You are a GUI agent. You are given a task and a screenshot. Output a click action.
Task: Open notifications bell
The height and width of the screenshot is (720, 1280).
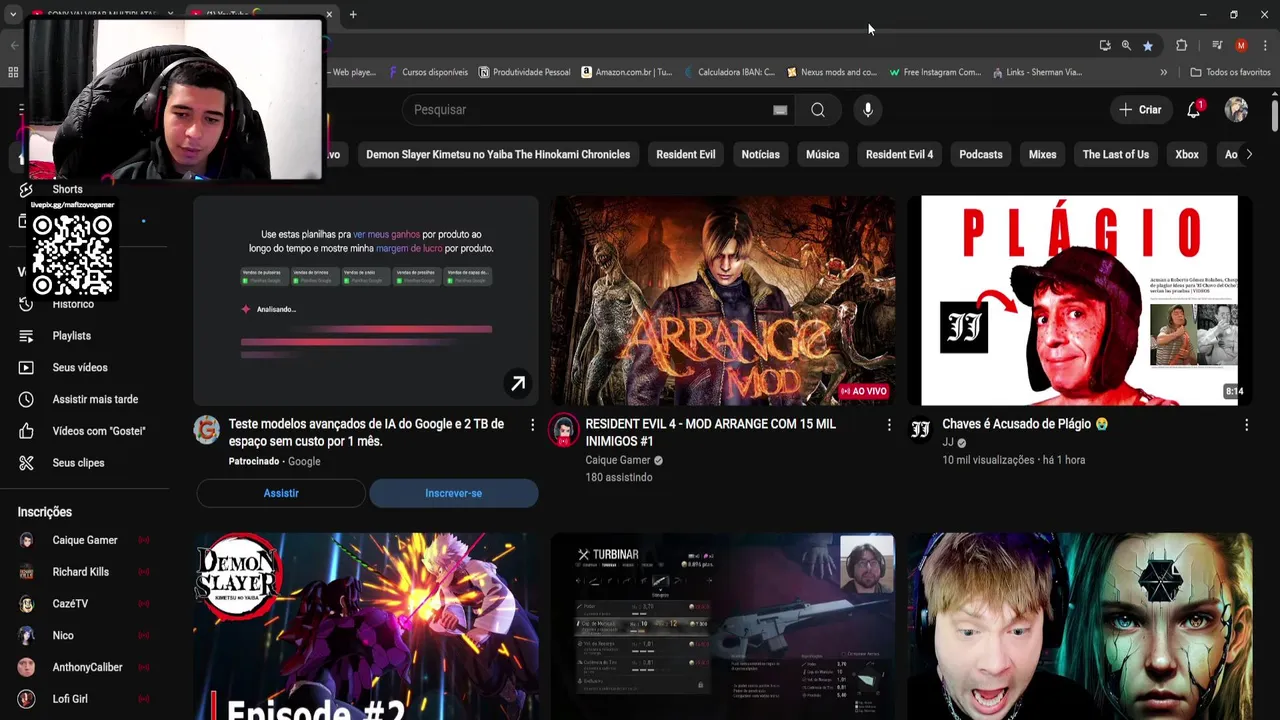pos(1194,110)
